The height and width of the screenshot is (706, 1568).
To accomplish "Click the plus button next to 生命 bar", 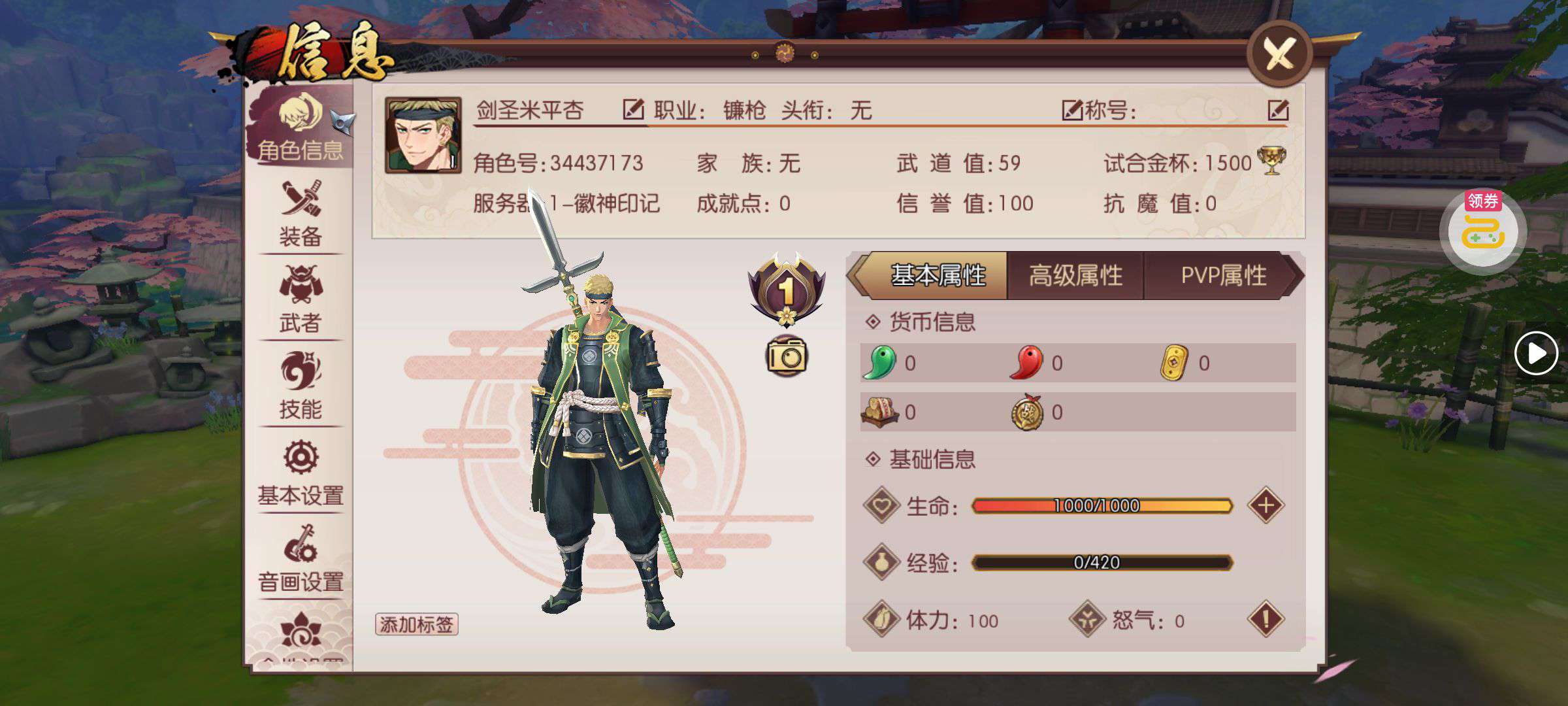I will tap(1266, 505).
